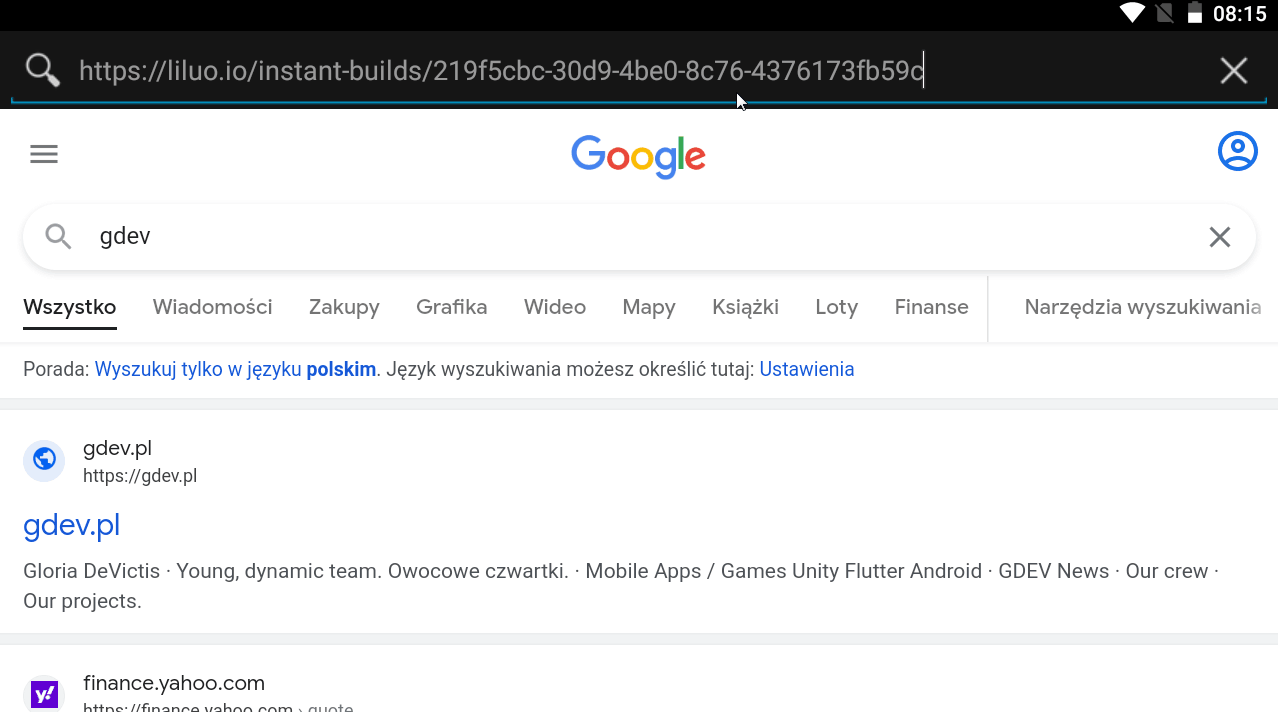
Task: Open the Zakupy tab
Action: pos(344,307)
